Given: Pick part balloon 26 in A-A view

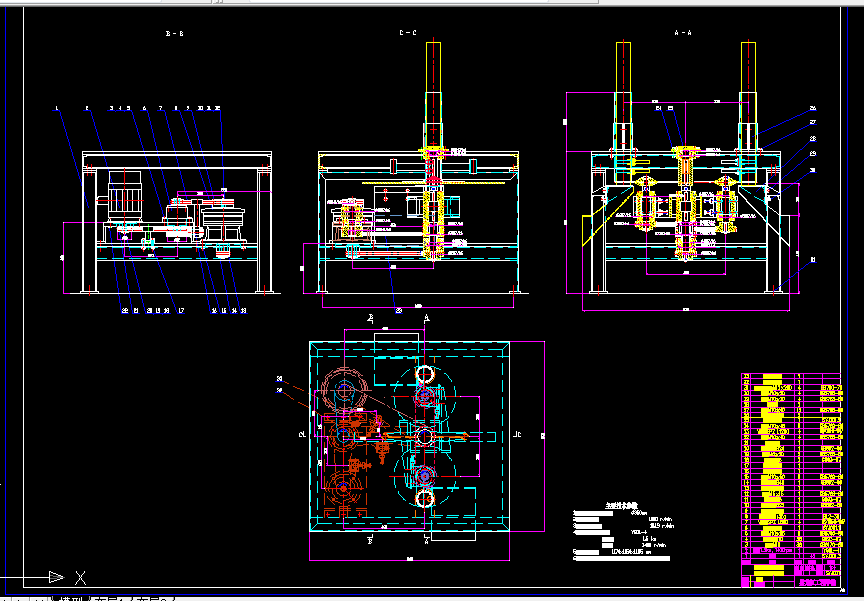Looking at the screenshot, I should [x=813, y=109].
